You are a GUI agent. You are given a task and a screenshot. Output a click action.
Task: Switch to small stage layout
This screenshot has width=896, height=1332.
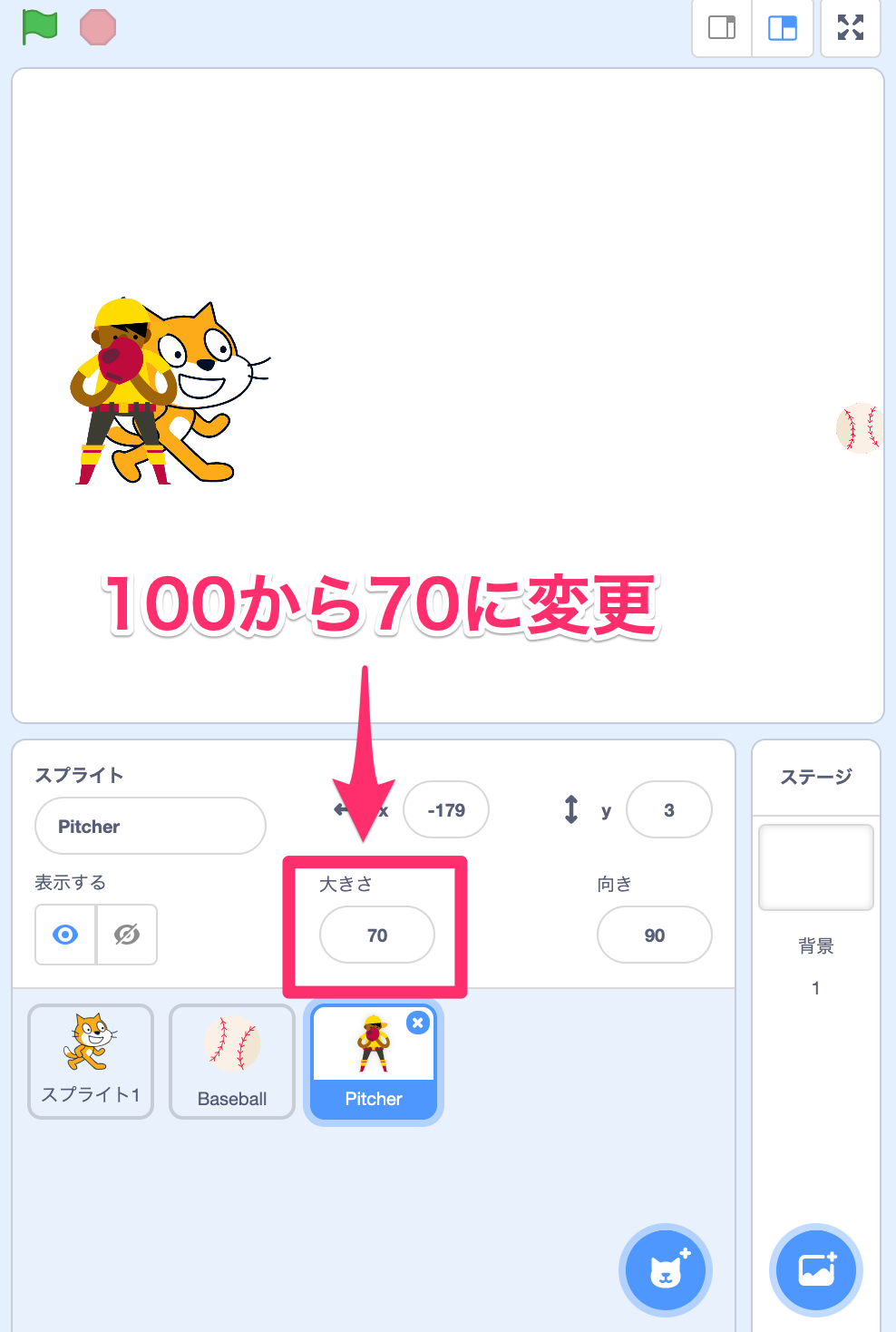tap(722, 28)
